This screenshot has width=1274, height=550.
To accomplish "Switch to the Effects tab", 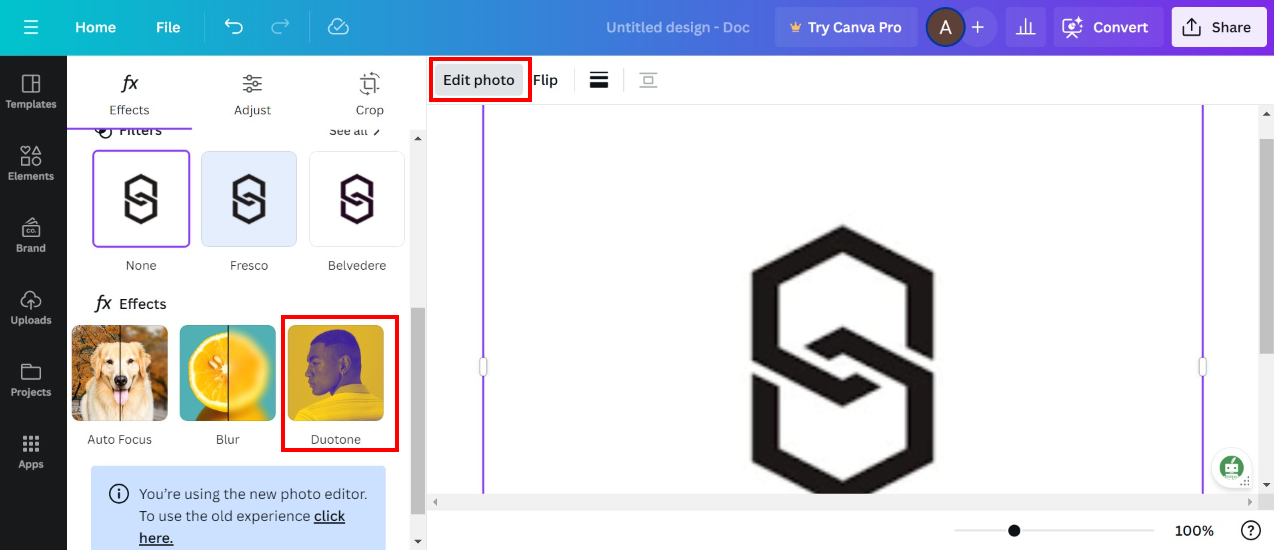I will click(x=129, y=94).
